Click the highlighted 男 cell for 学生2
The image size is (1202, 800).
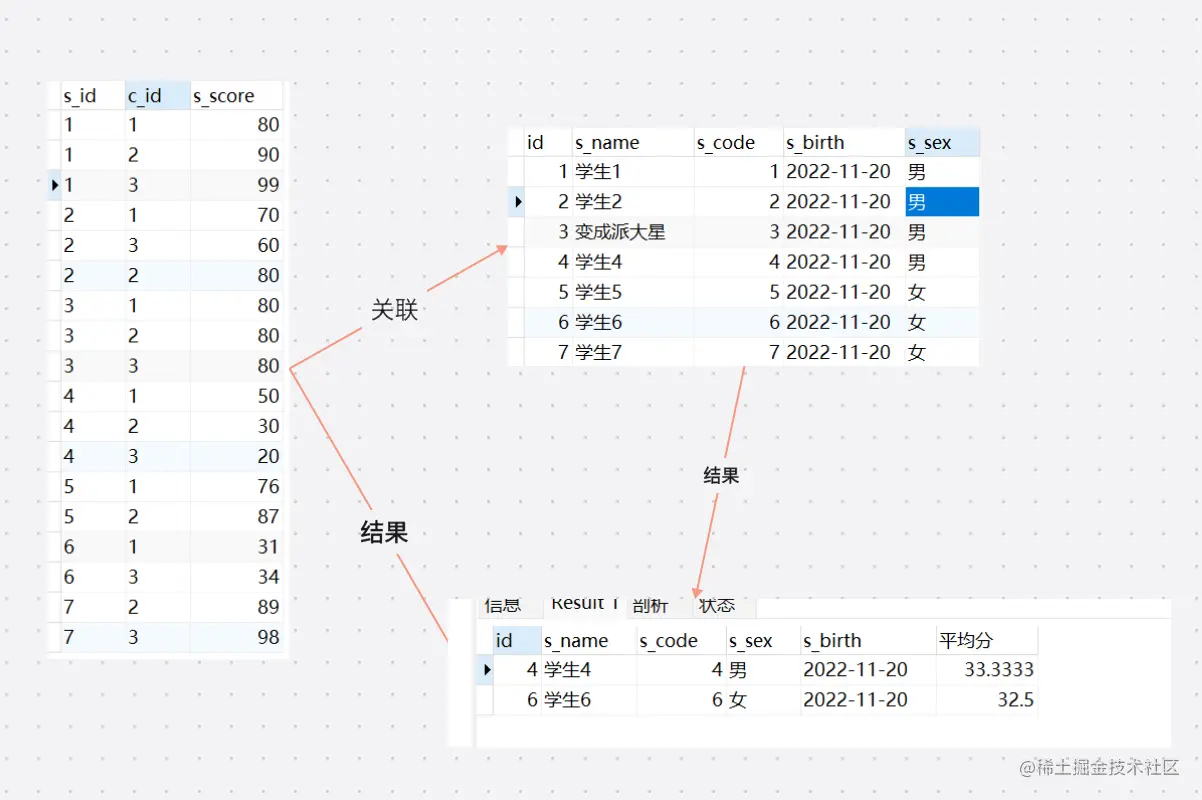click(x=941, y=201)
